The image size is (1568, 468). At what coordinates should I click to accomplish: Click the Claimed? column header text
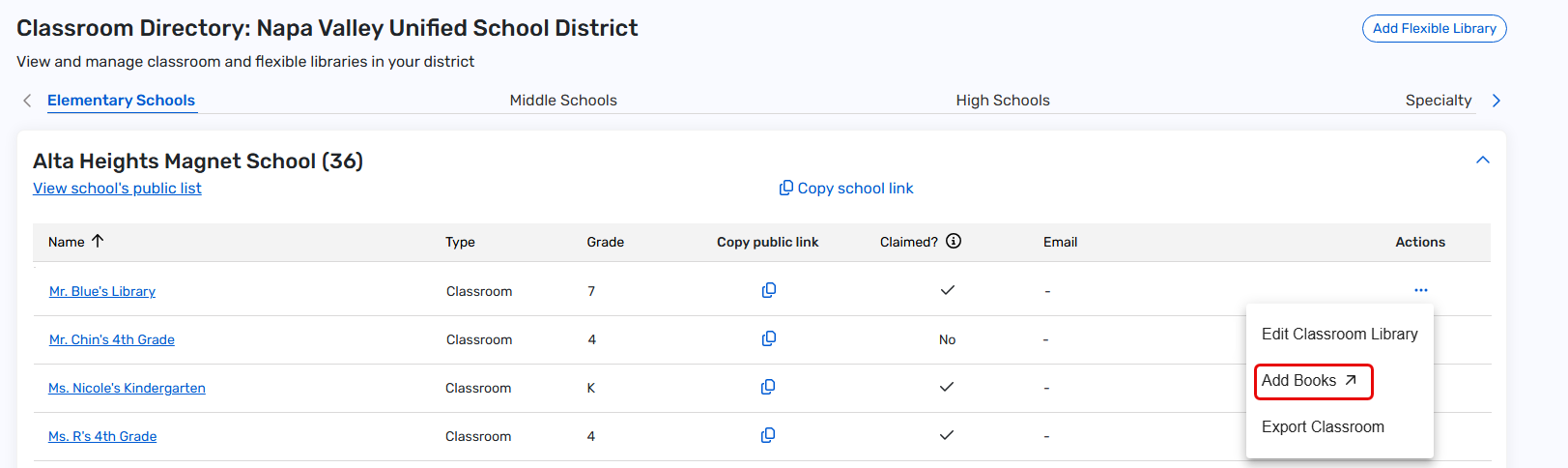[909, 242]
